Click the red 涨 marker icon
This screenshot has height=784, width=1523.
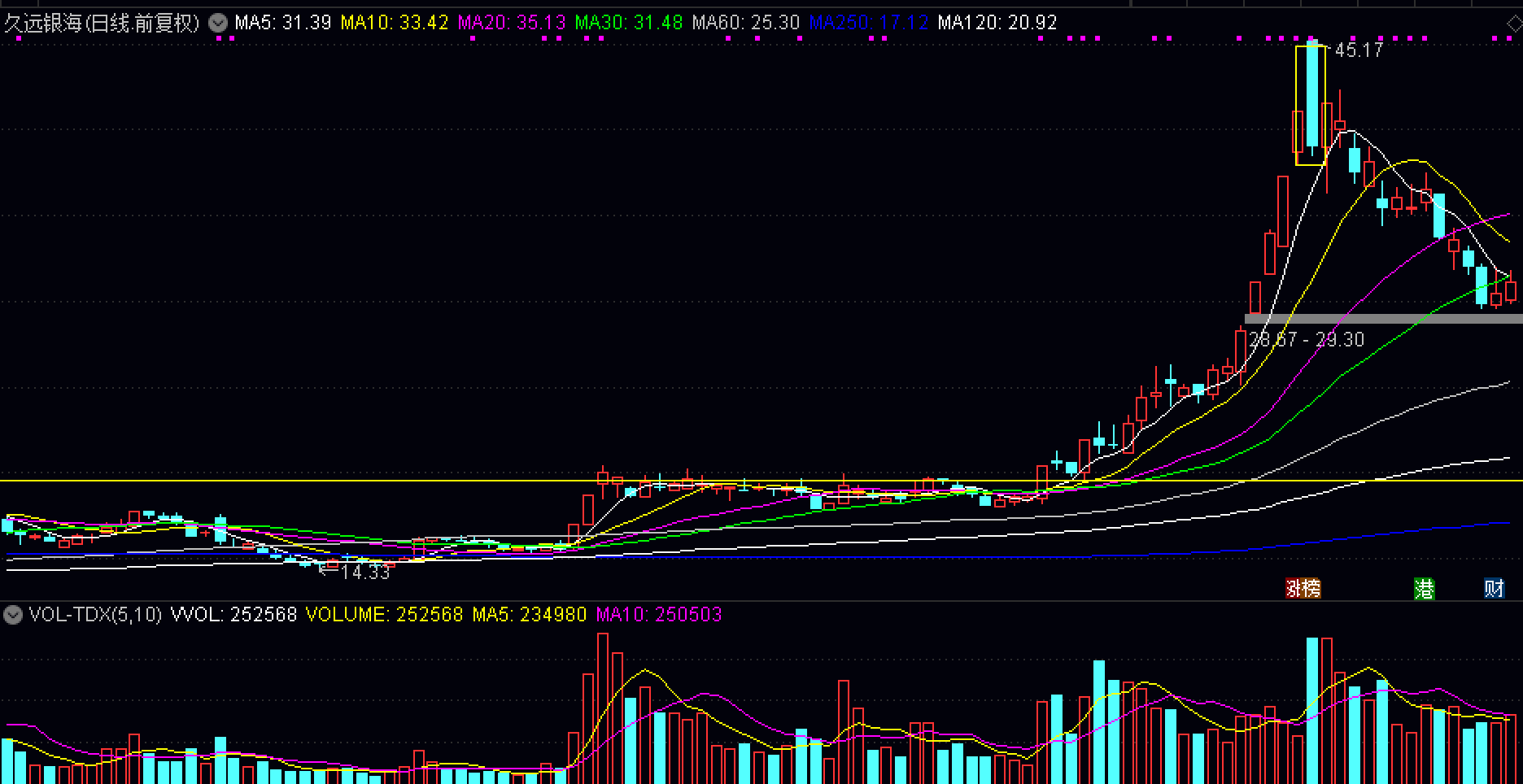(x=1294, y=588)
